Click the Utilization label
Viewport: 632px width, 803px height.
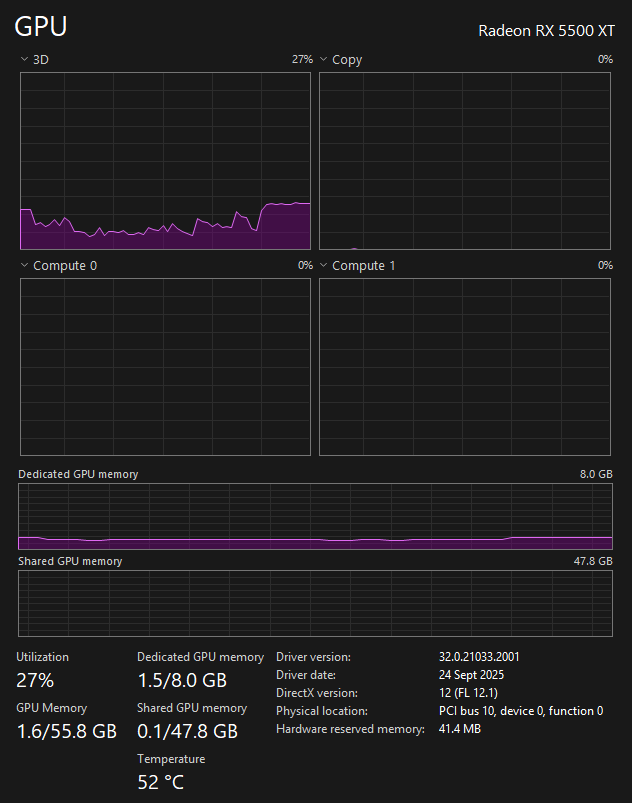pos(43,657)
